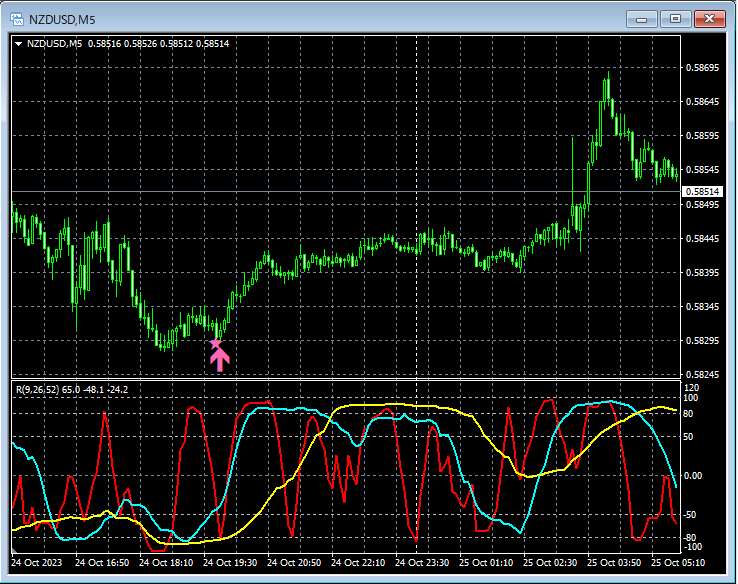Click the pink up-arrow buy signal
This screenshot has width=738, height=584.
(x=220, y=360)
